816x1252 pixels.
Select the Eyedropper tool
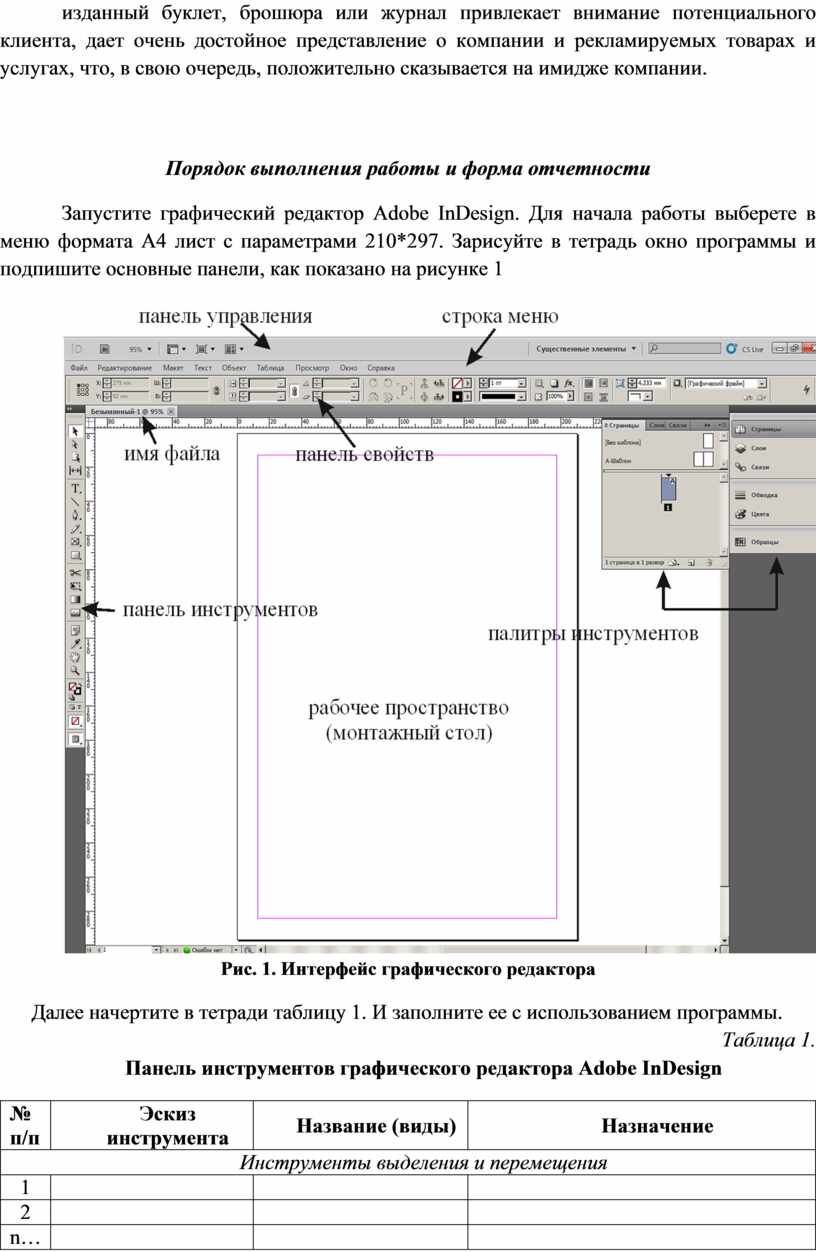pyautogui.click(x=75, y=644)
